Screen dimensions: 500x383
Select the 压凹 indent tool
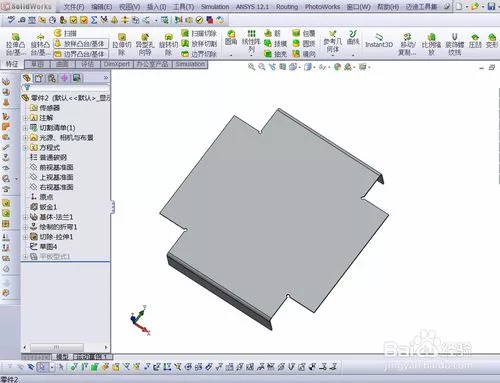(x=475, y=41)
